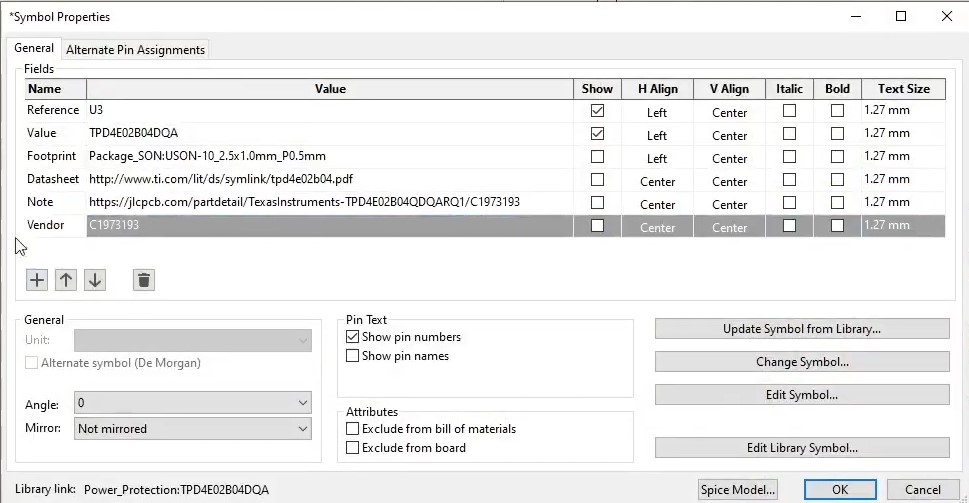Enable Show checkbox for Note row
This screenshot has width=969, height=503.
pos(597,202)
